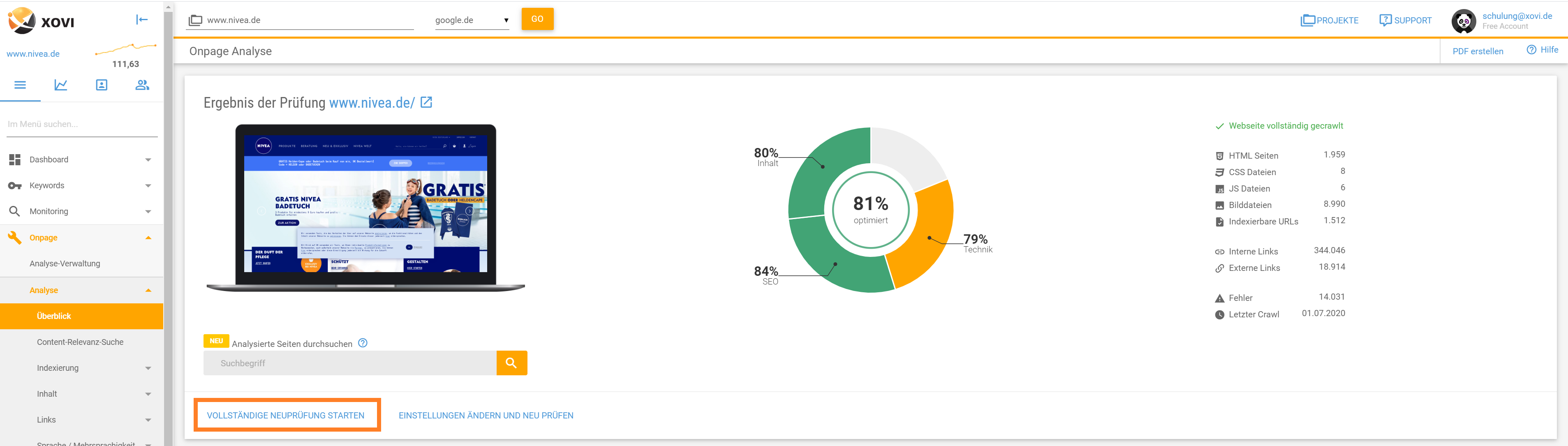Show help tooltip for analysierte Seiten
Viewport: 1568px width, 446px height.
point(363,343)
